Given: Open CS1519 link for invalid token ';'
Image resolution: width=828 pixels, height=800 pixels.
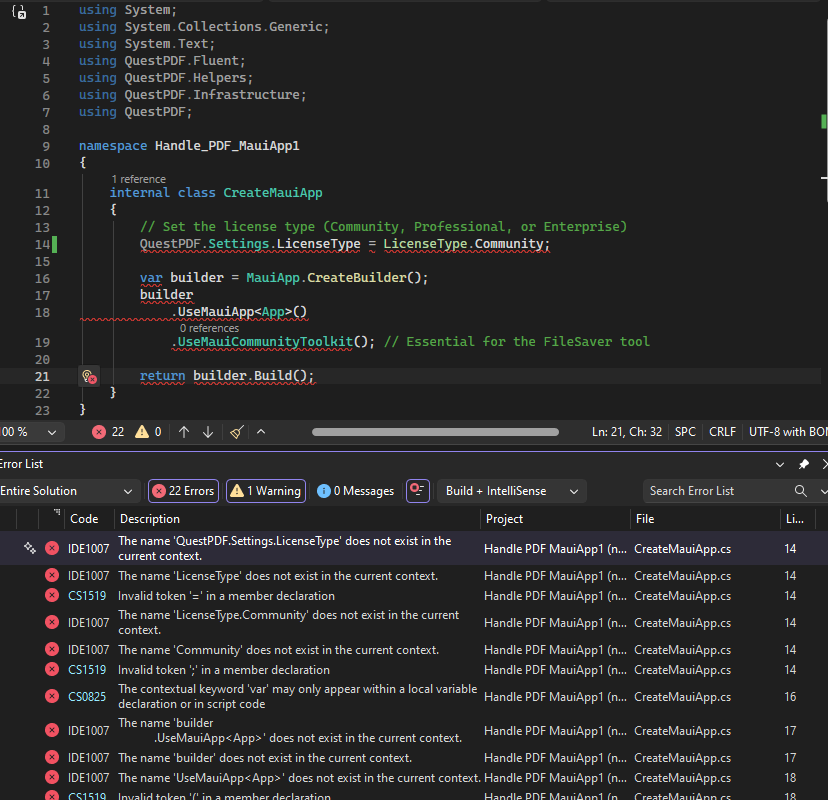Looking at the screenshot, I should (87, 670).
